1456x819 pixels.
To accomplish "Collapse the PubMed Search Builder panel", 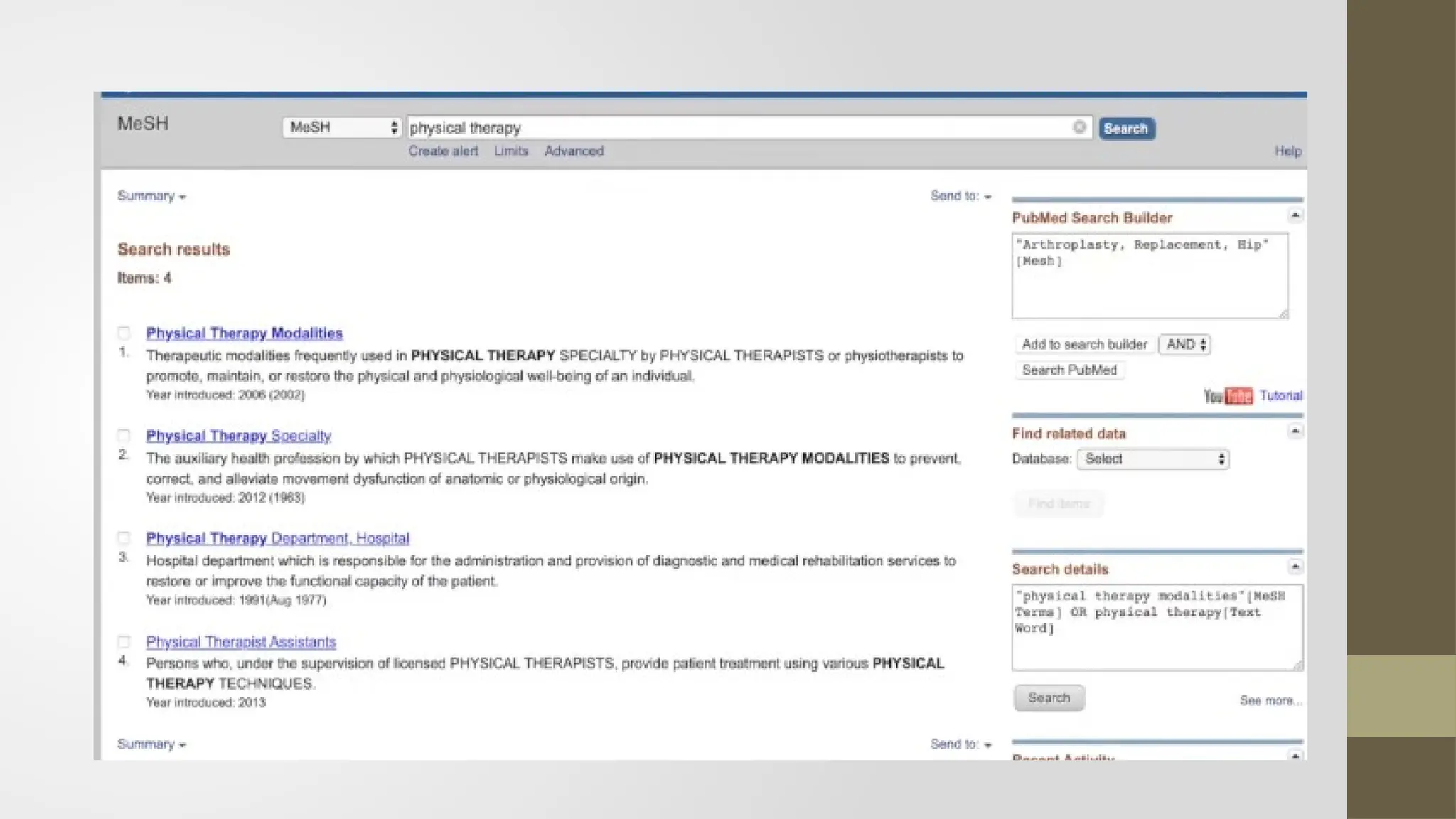I will click(x=1295, y=215).
